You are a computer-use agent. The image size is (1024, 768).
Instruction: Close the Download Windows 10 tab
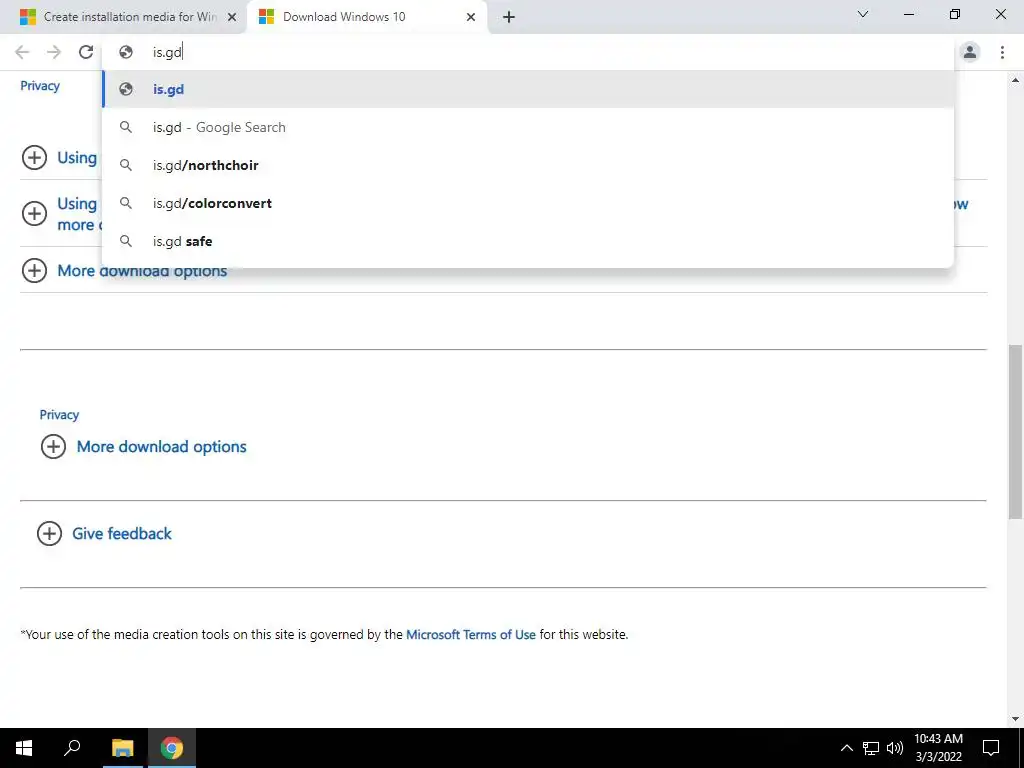point(471,17)
